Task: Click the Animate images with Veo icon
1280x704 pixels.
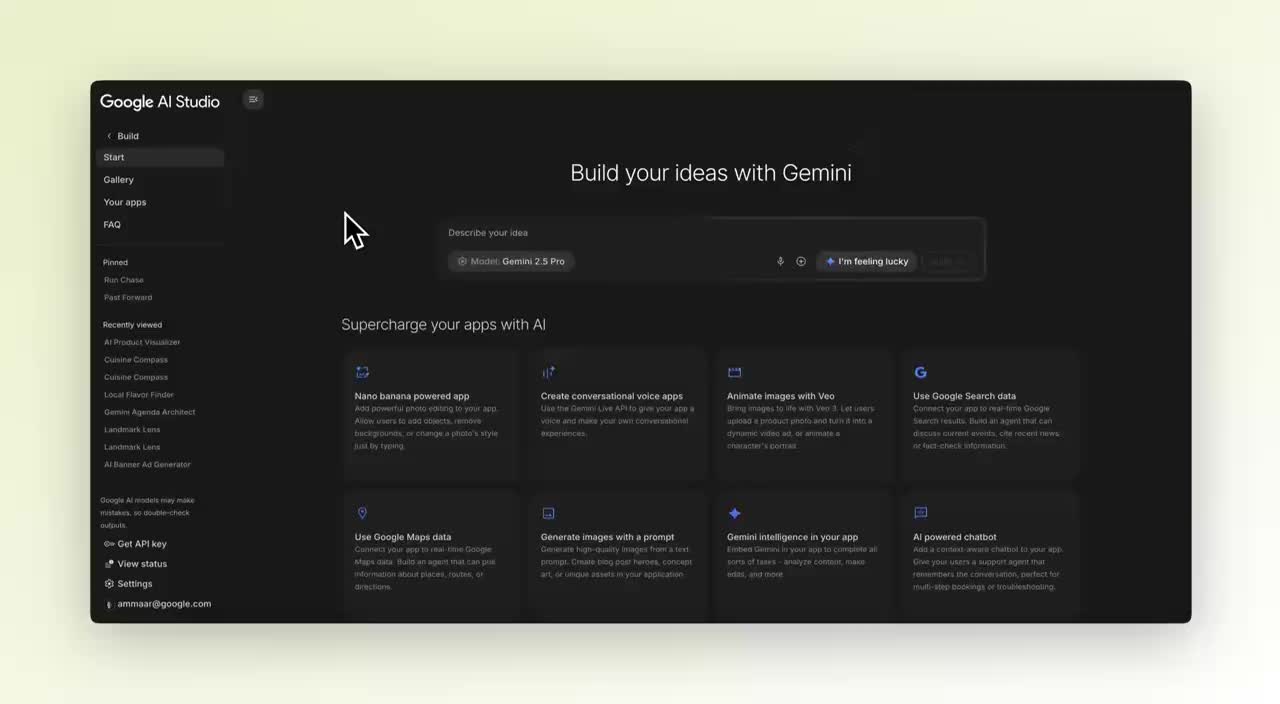Action: (x=734, y=372)
